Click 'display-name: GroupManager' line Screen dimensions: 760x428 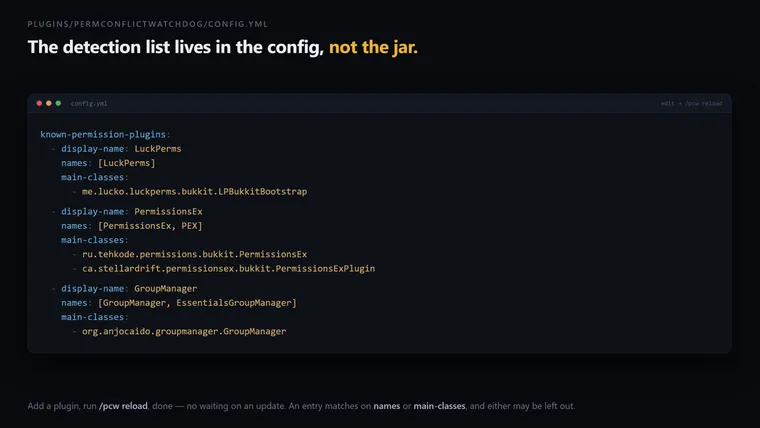click(x=129, y=288)
